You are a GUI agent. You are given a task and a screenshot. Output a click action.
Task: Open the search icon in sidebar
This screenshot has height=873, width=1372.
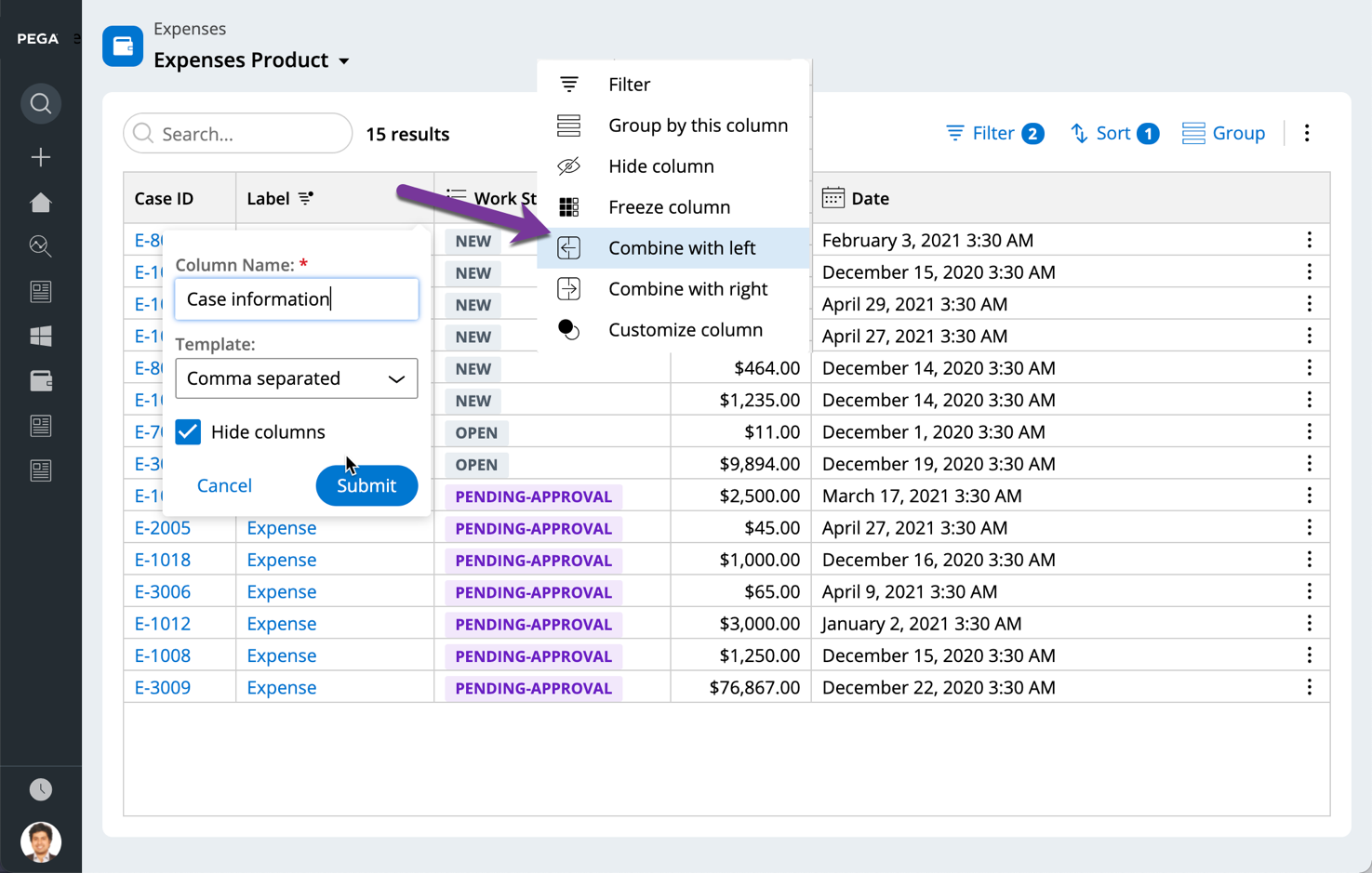coord(40,103)
